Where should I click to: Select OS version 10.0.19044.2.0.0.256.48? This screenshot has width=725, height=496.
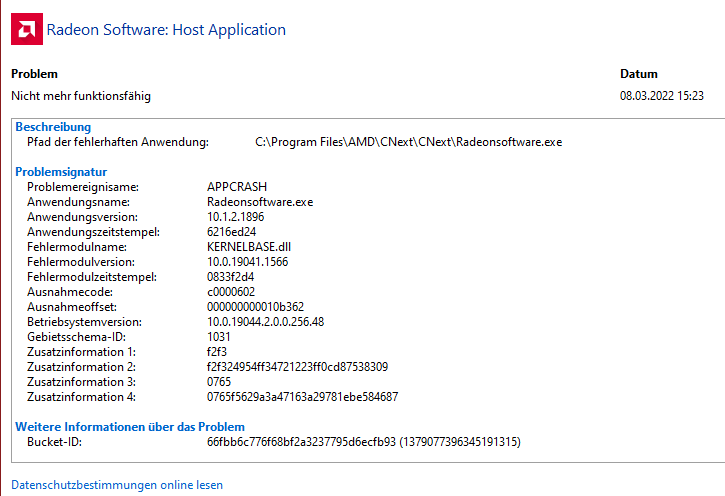(265, 322)
